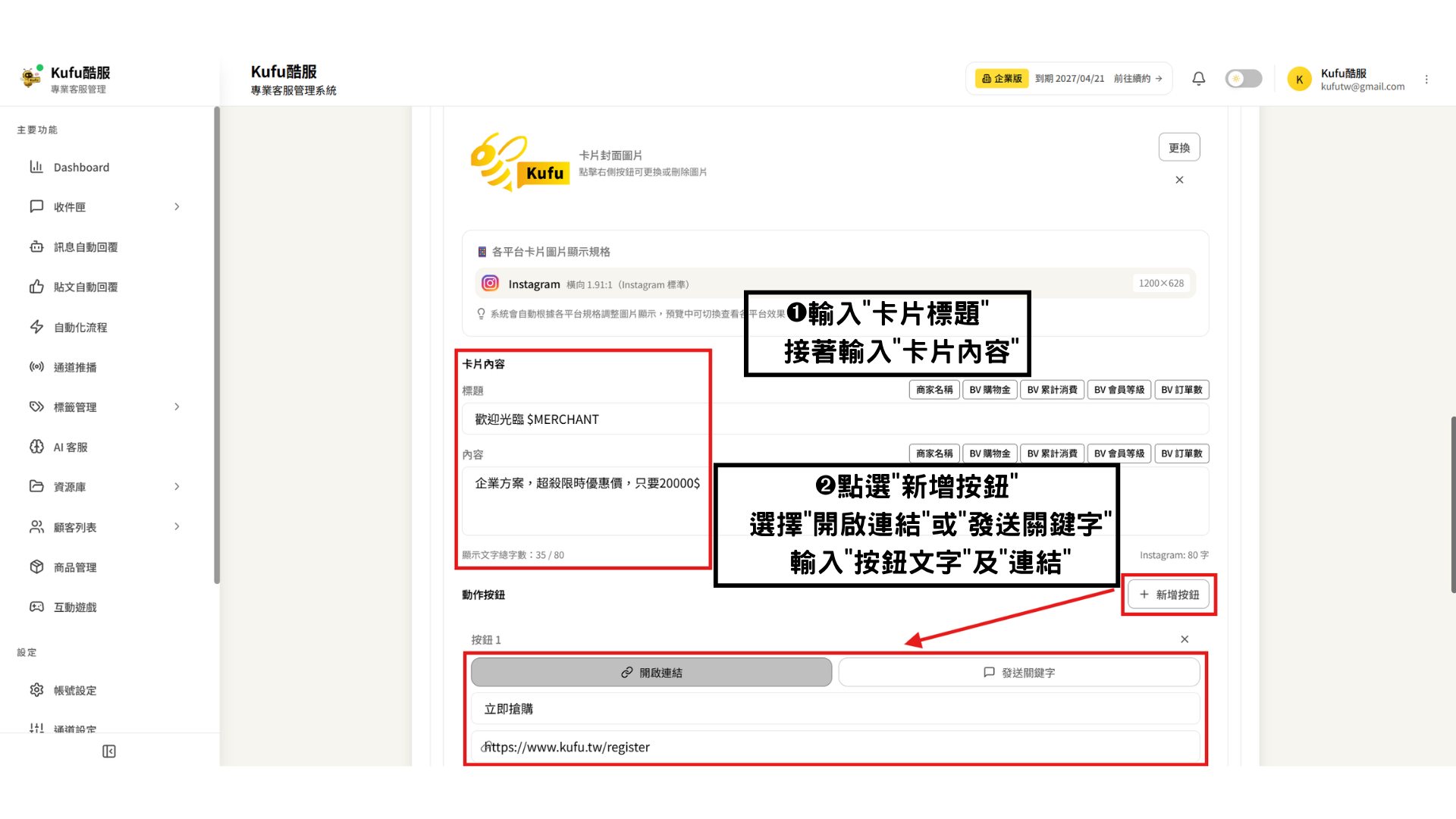Insert BV 累計消費 tag into title
1456x819 pixels.
pyautogui.click(x=1052, y=389)
